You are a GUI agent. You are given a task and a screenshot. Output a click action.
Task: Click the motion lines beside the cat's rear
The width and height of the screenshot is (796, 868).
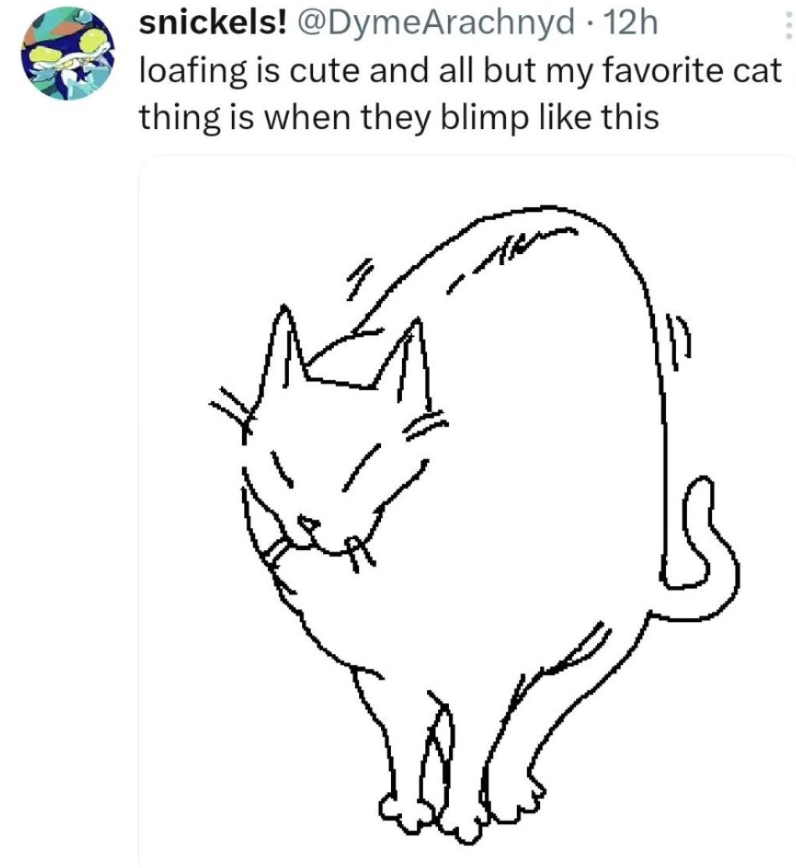point(678,342)
